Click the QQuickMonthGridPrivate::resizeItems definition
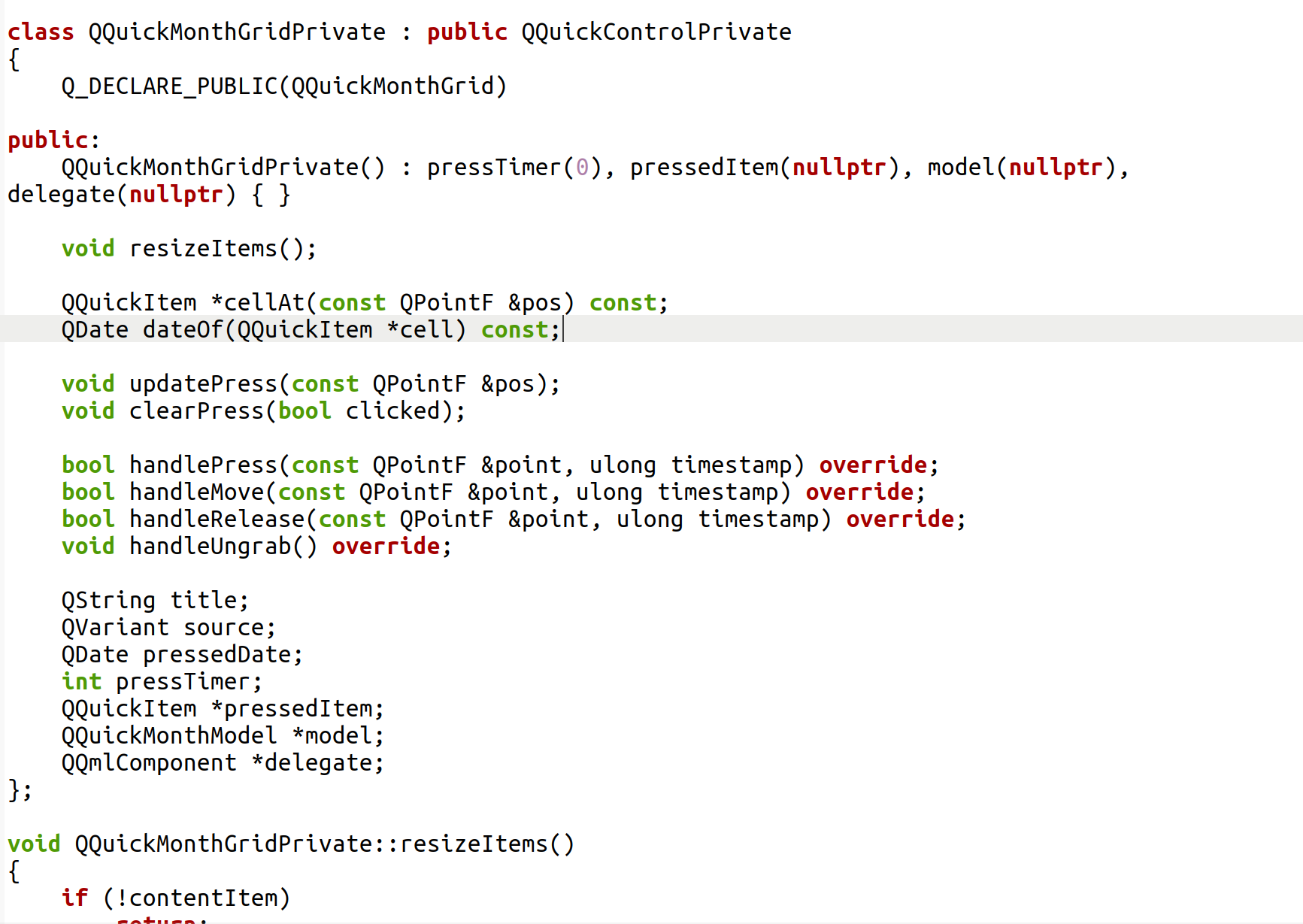 pyautogui.click(x=325, y=844)
